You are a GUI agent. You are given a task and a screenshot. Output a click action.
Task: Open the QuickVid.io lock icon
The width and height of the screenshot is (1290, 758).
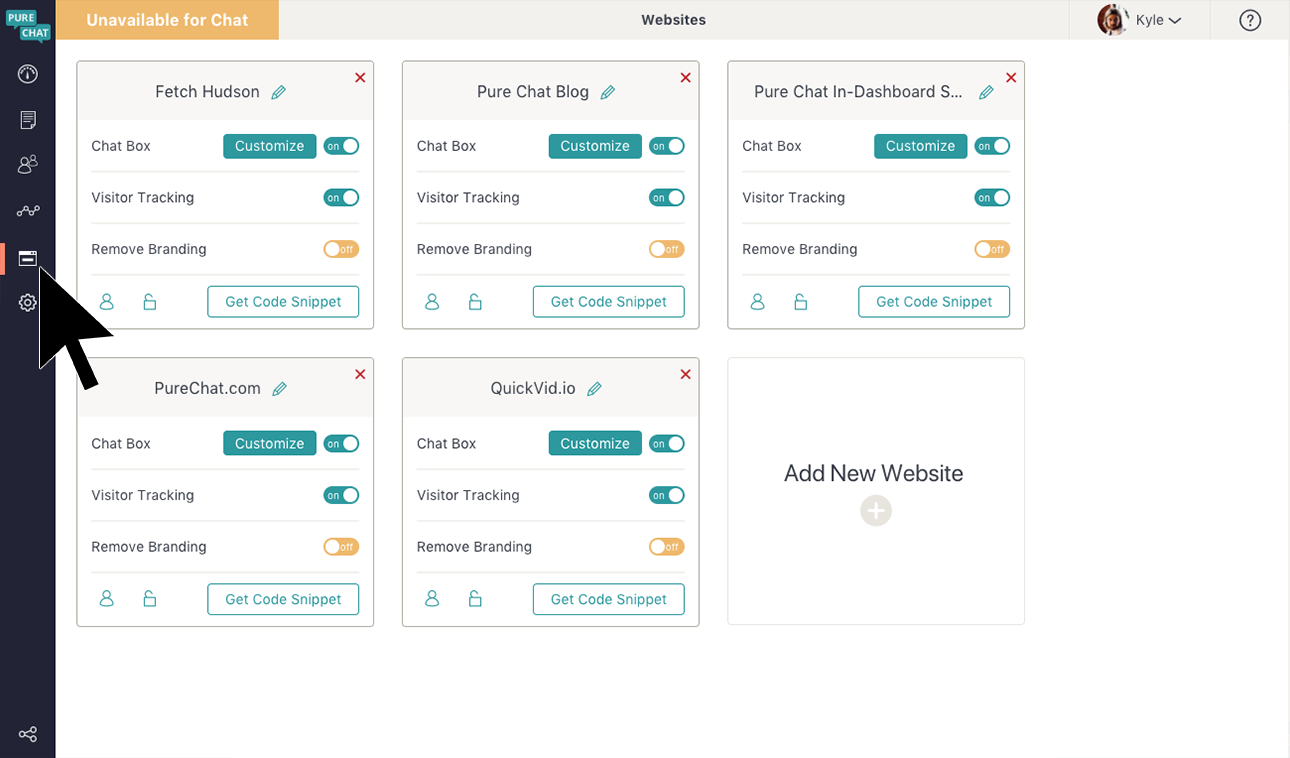pyautogui.click(x=476, y=599)
